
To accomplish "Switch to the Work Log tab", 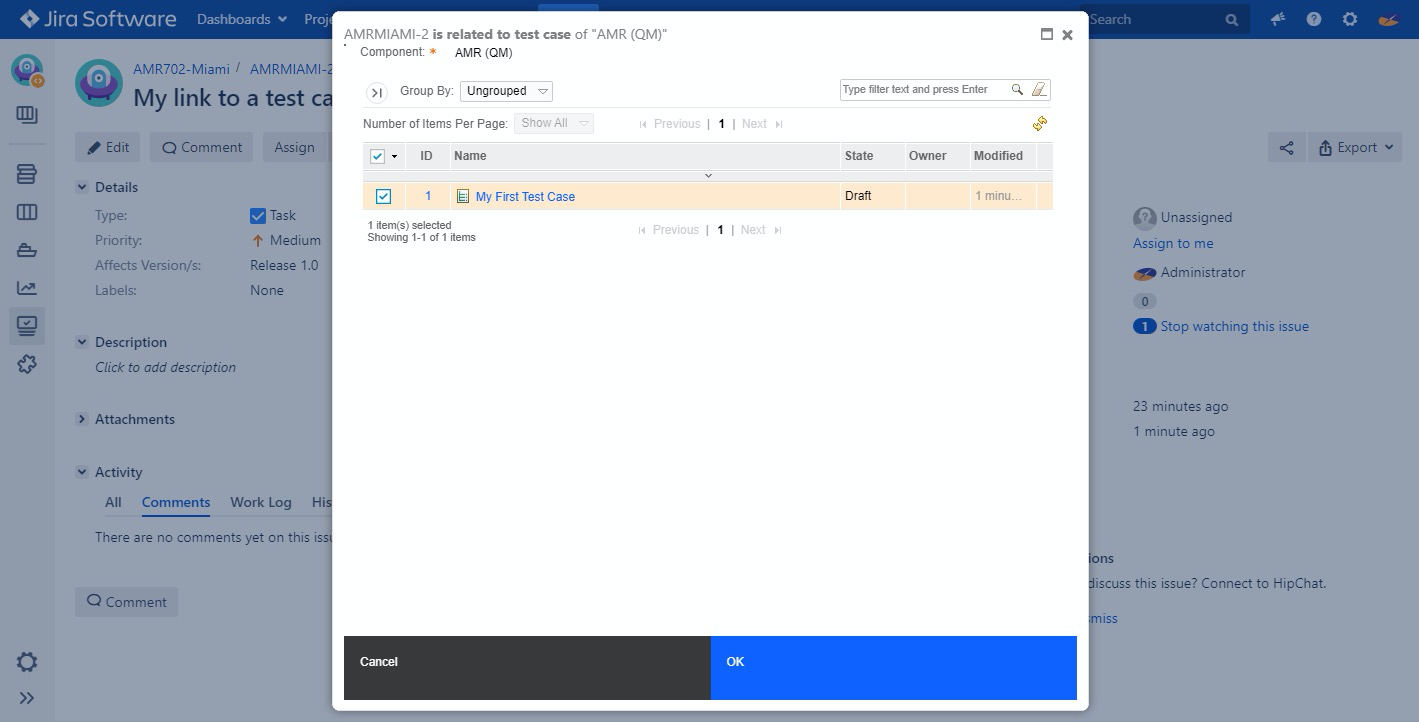I will pyautogui.click(x=260, y=502).
